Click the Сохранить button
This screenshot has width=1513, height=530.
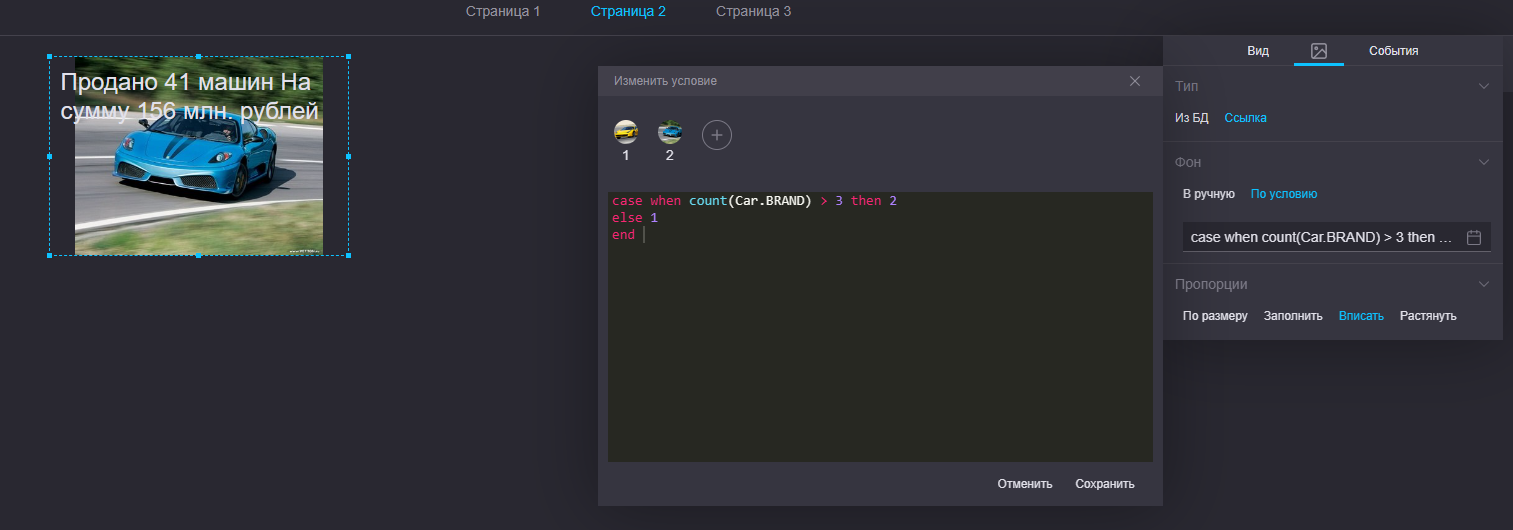point(1104,484)
